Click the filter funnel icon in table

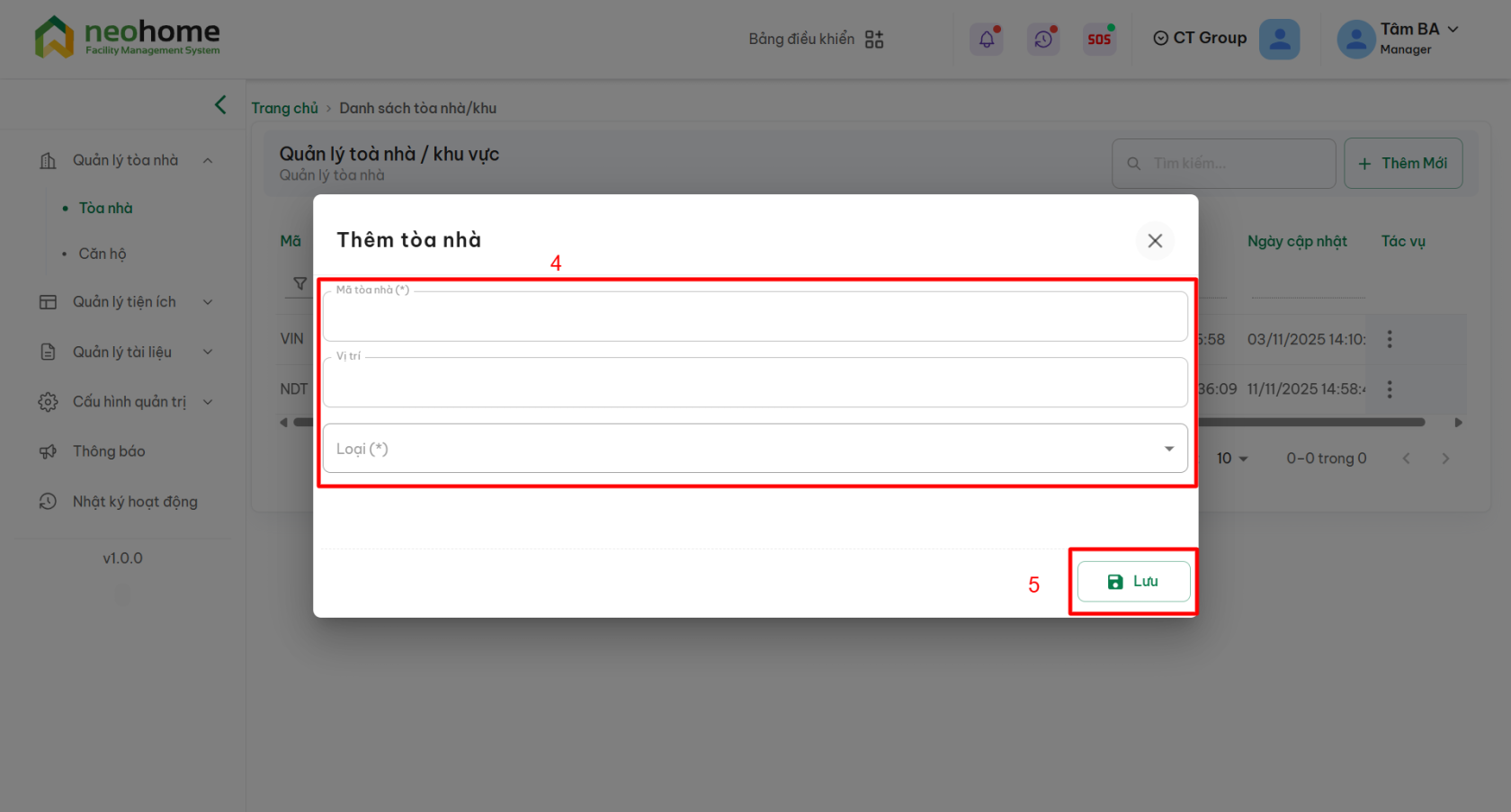pos(300,283)
